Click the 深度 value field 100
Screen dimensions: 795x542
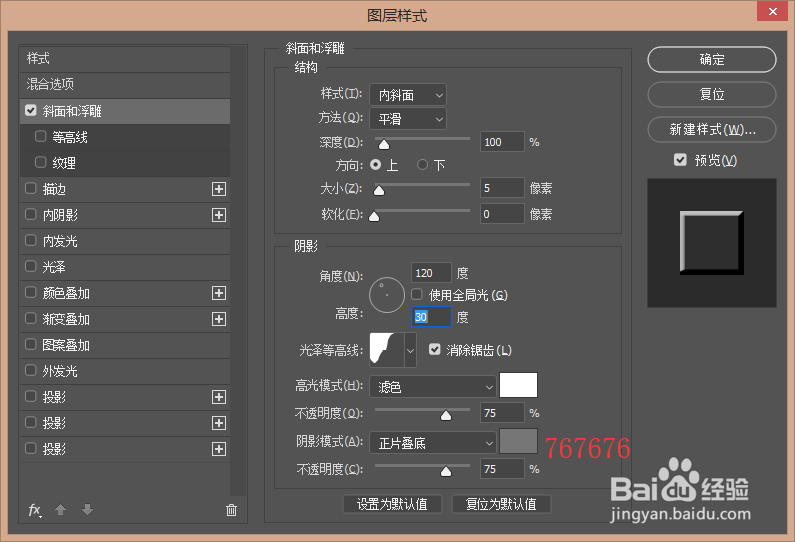pyautogui.click(x=502, y=142)
